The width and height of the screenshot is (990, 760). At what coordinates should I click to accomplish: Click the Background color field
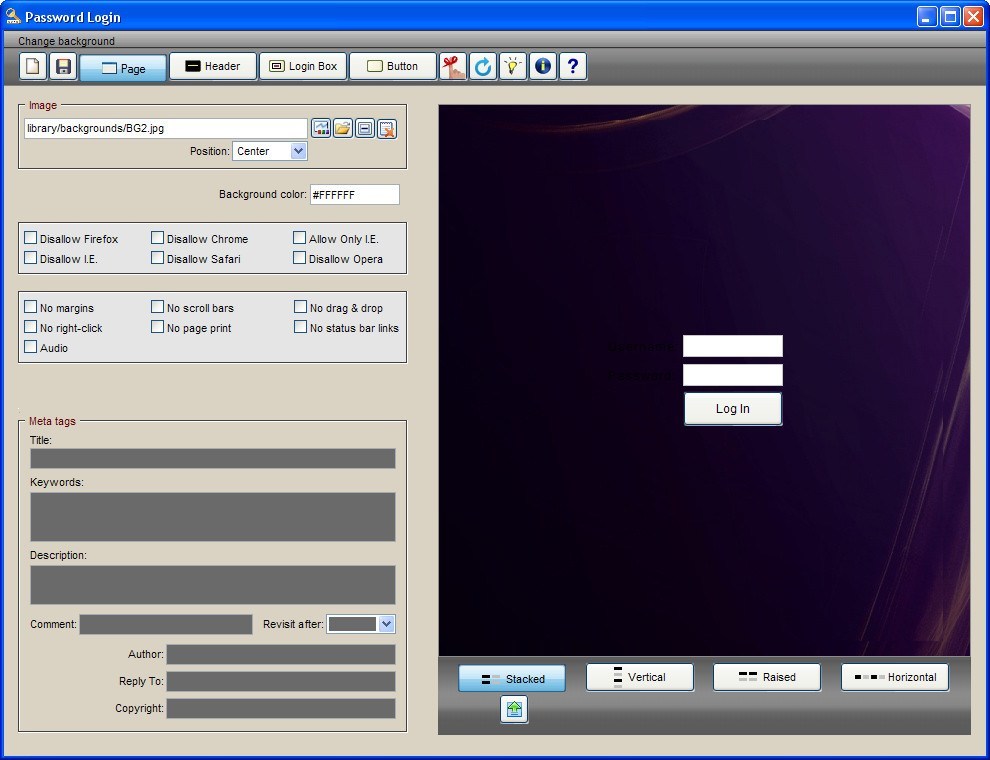coord(355,194)
